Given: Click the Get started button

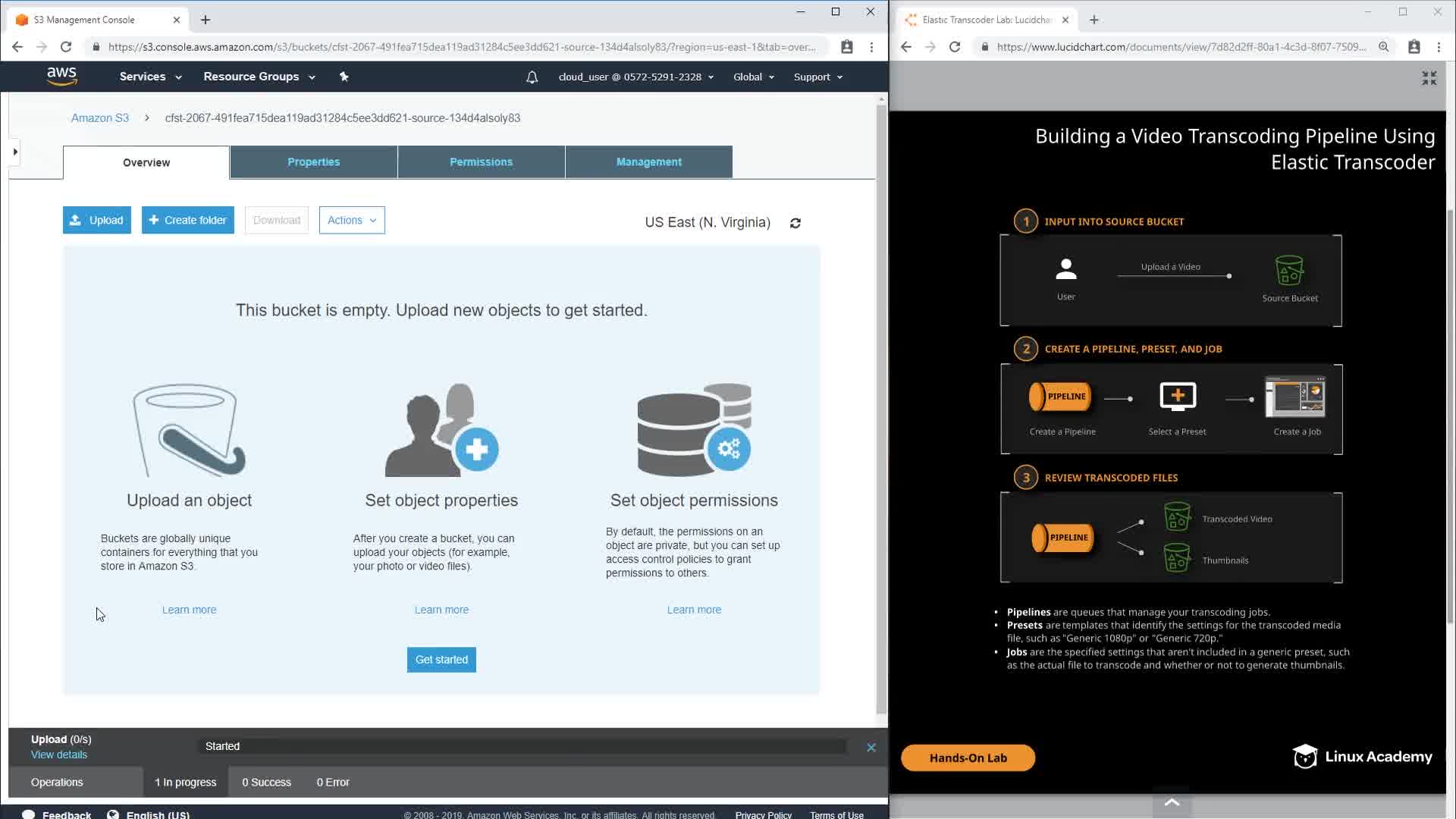Looking at the screenshot, I should click(x=441, y=659).
